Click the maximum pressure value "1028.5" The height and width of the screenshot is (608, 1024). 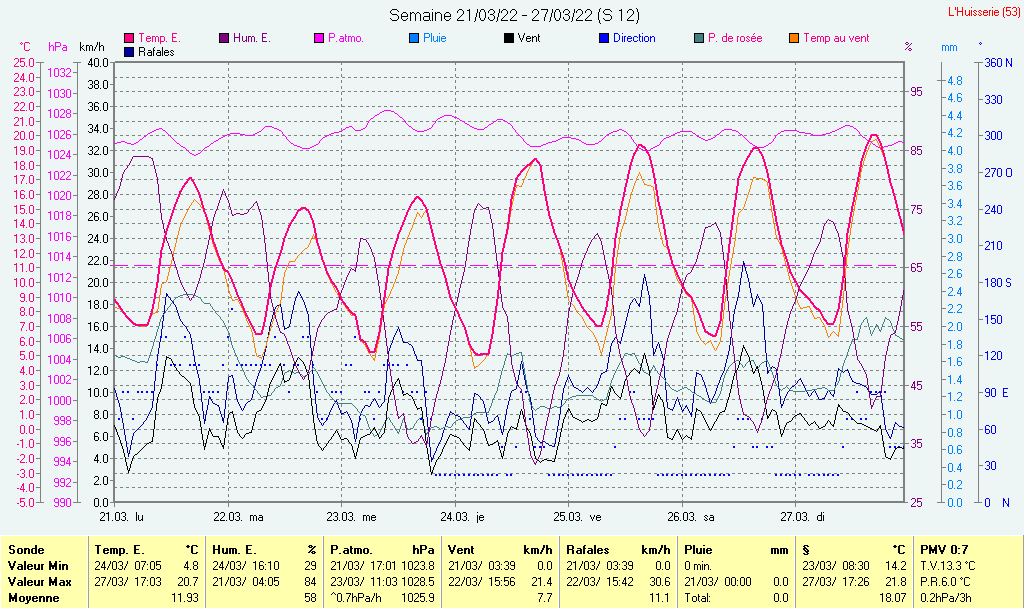pyautogui.click(x=418, y=582)
